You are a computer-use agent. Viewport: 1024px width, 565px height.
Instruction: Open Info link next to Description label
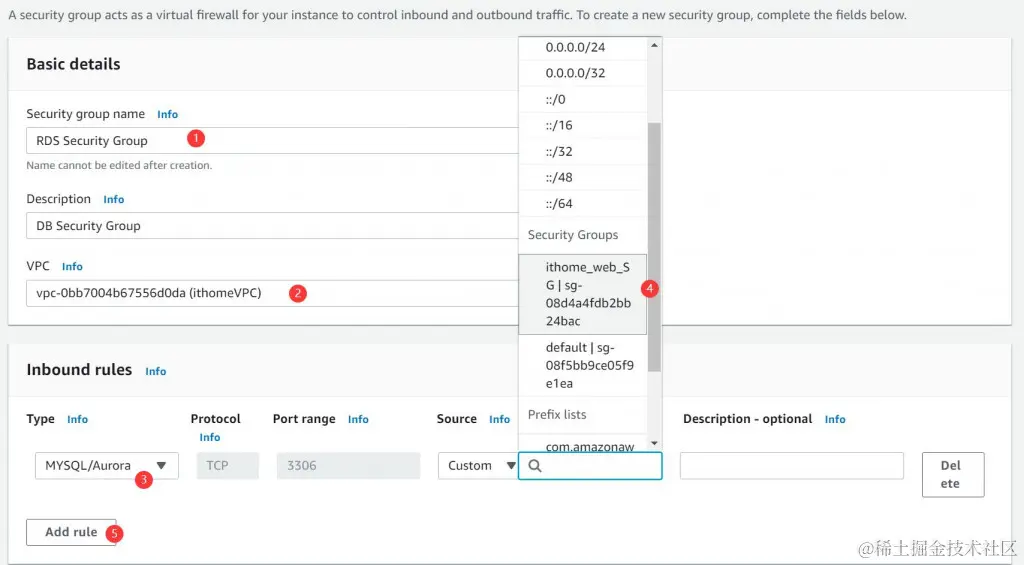[x=114, y=199]
